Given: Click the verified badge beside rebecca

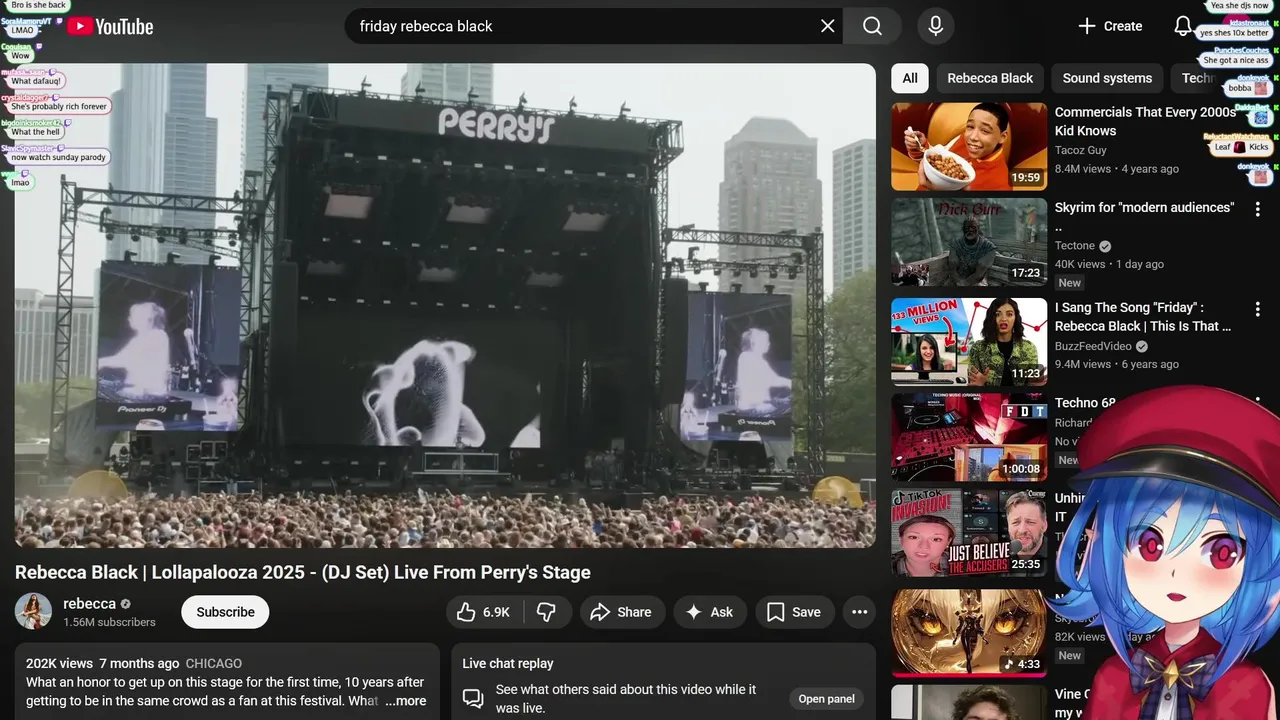Looking at the screenshot, I should (x=126, y=604).
